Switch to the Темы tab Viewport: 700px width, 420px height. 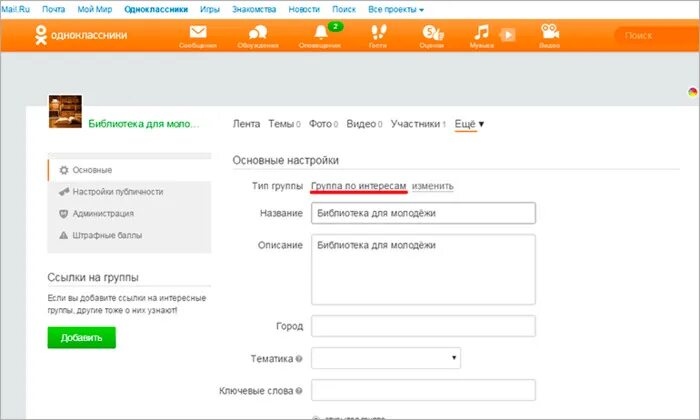tap(284, 124)
